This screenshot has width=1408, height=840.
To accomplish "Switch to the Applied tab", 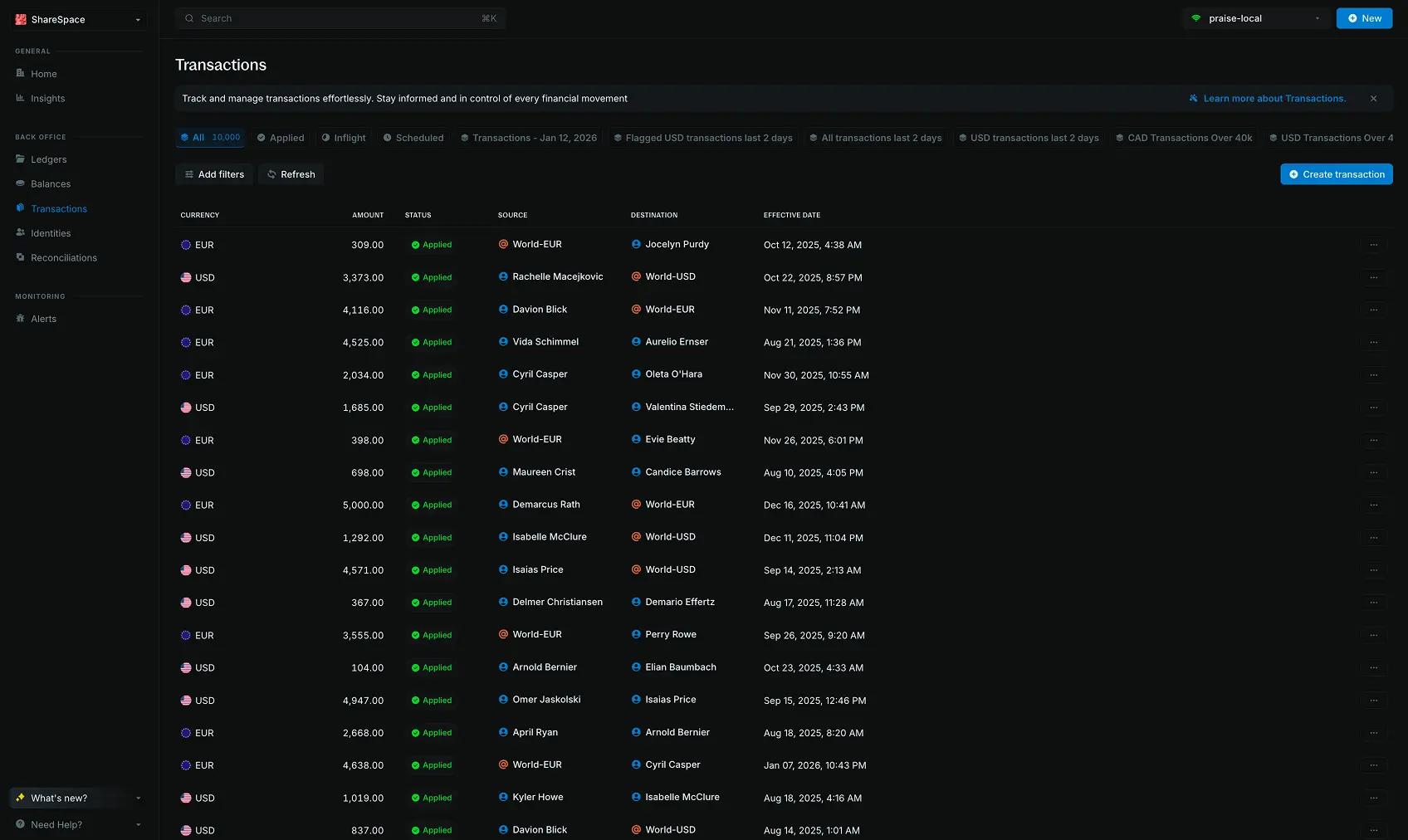I will [281, 138].
